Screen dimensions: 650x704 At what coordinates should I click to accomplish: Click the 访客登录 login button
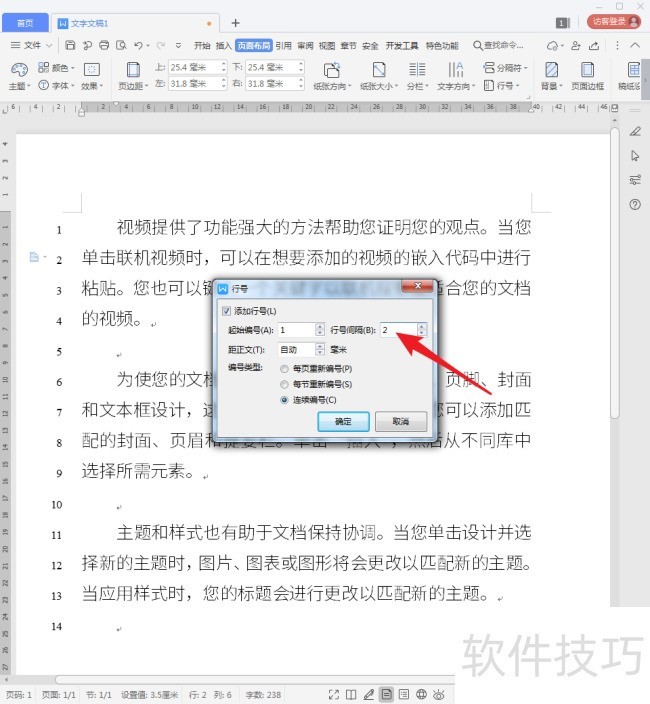614,21
